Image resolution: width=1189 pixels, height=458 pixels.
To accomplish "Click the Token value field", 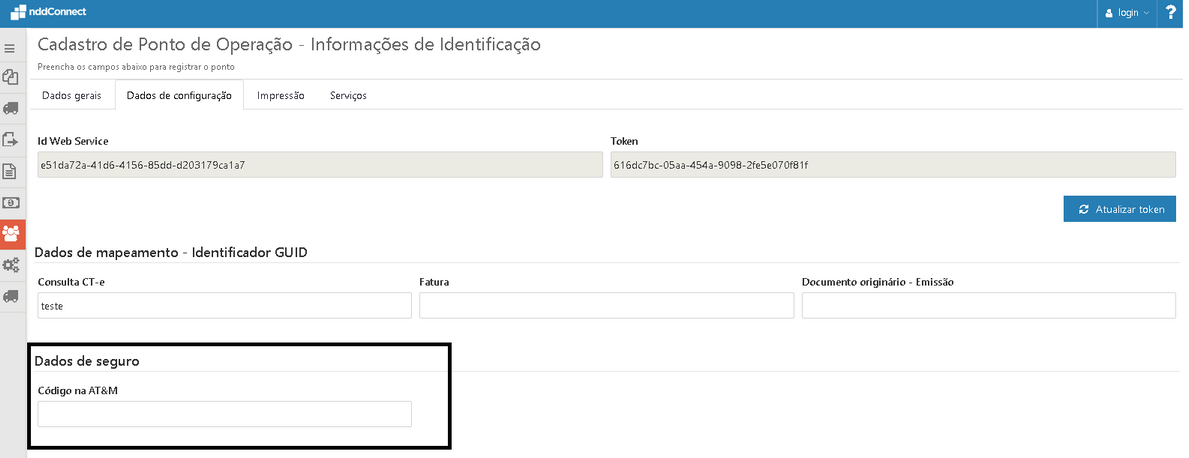I will click(893, 165).
